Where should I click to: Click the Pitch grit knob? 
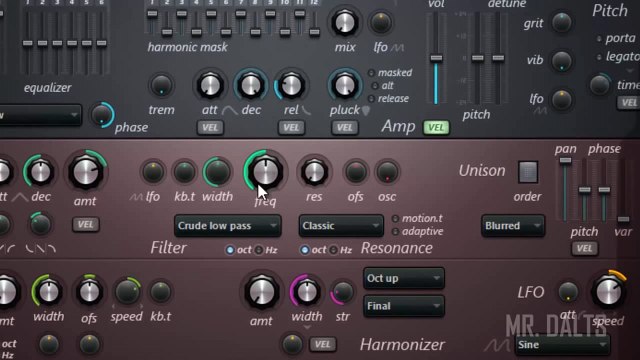[x=562, y=22]
